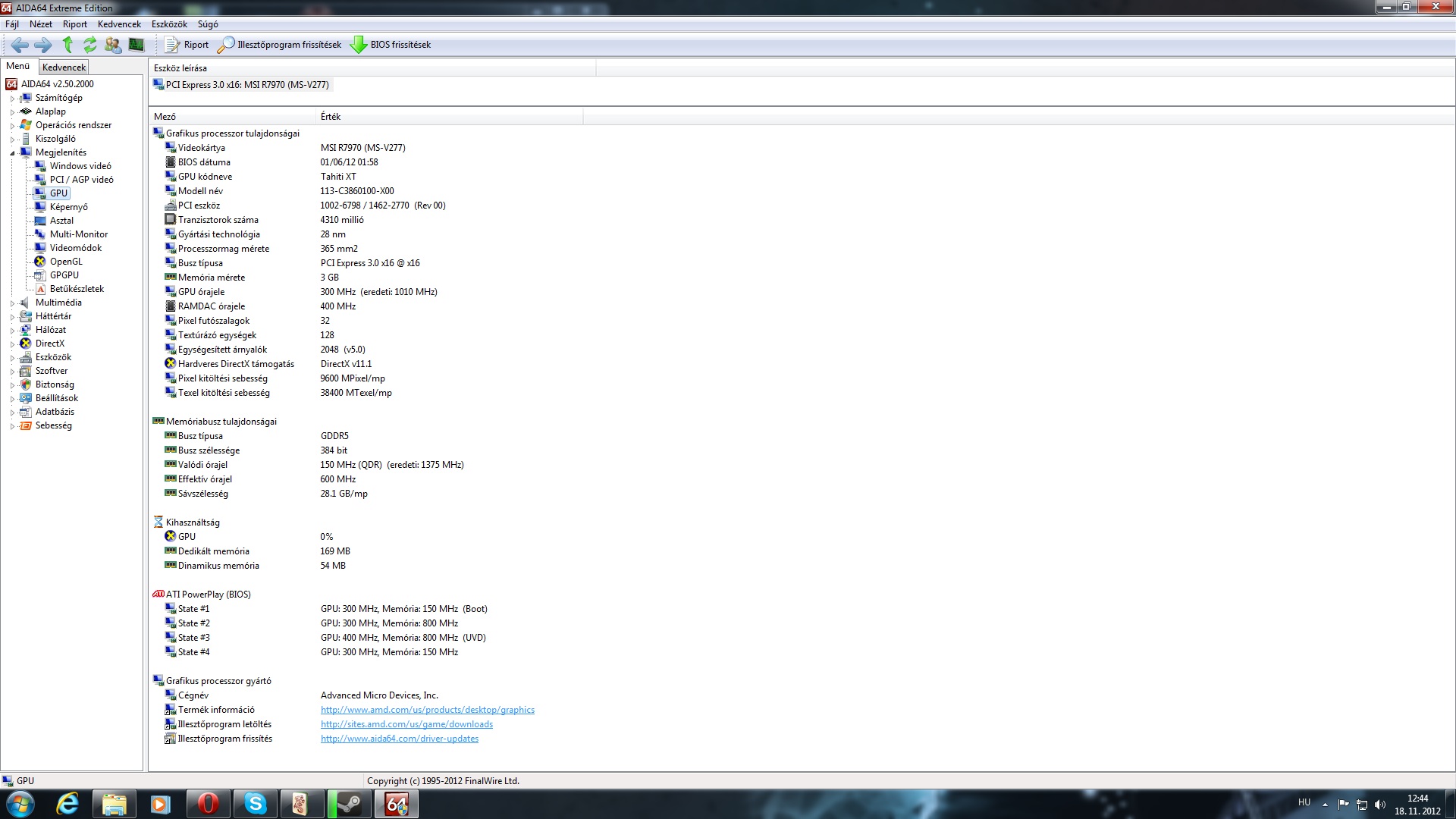Image resolution: width=1456 pixels, height=819 pixels.
Task: Click the Biztonság shield icon
Action: coord(26,384)
